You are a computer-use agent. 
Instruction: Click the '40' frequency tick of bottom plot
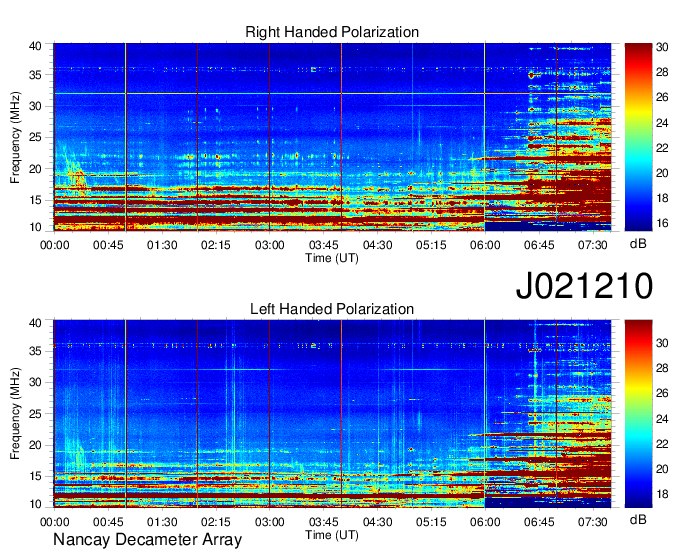tap(35, 323)
